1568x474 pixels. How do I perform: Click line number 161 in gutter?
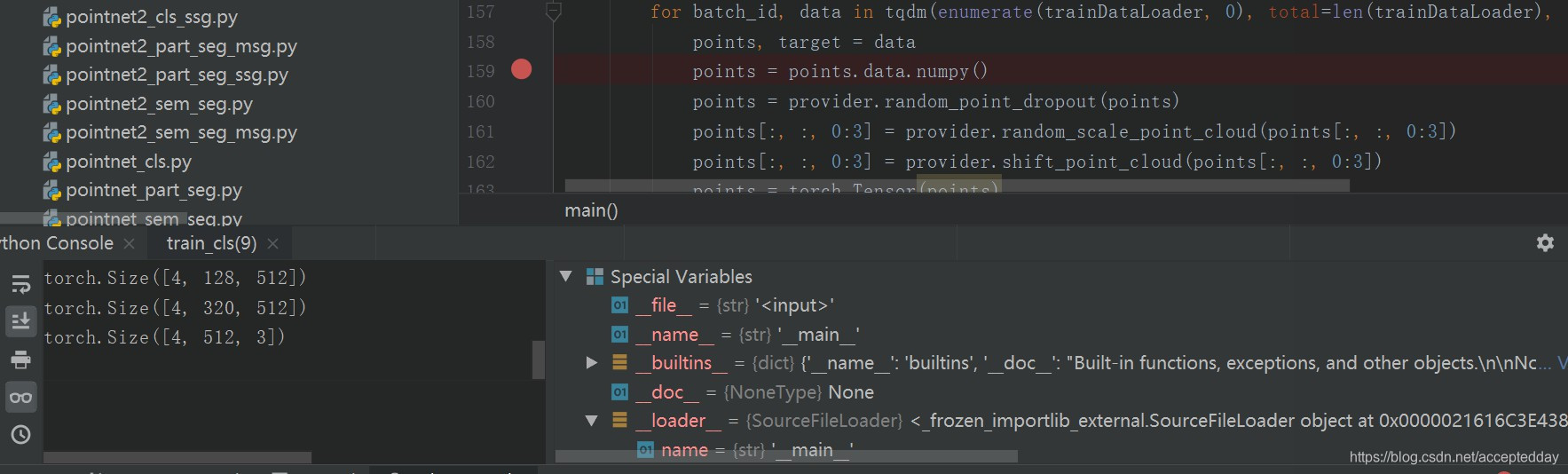481,131
